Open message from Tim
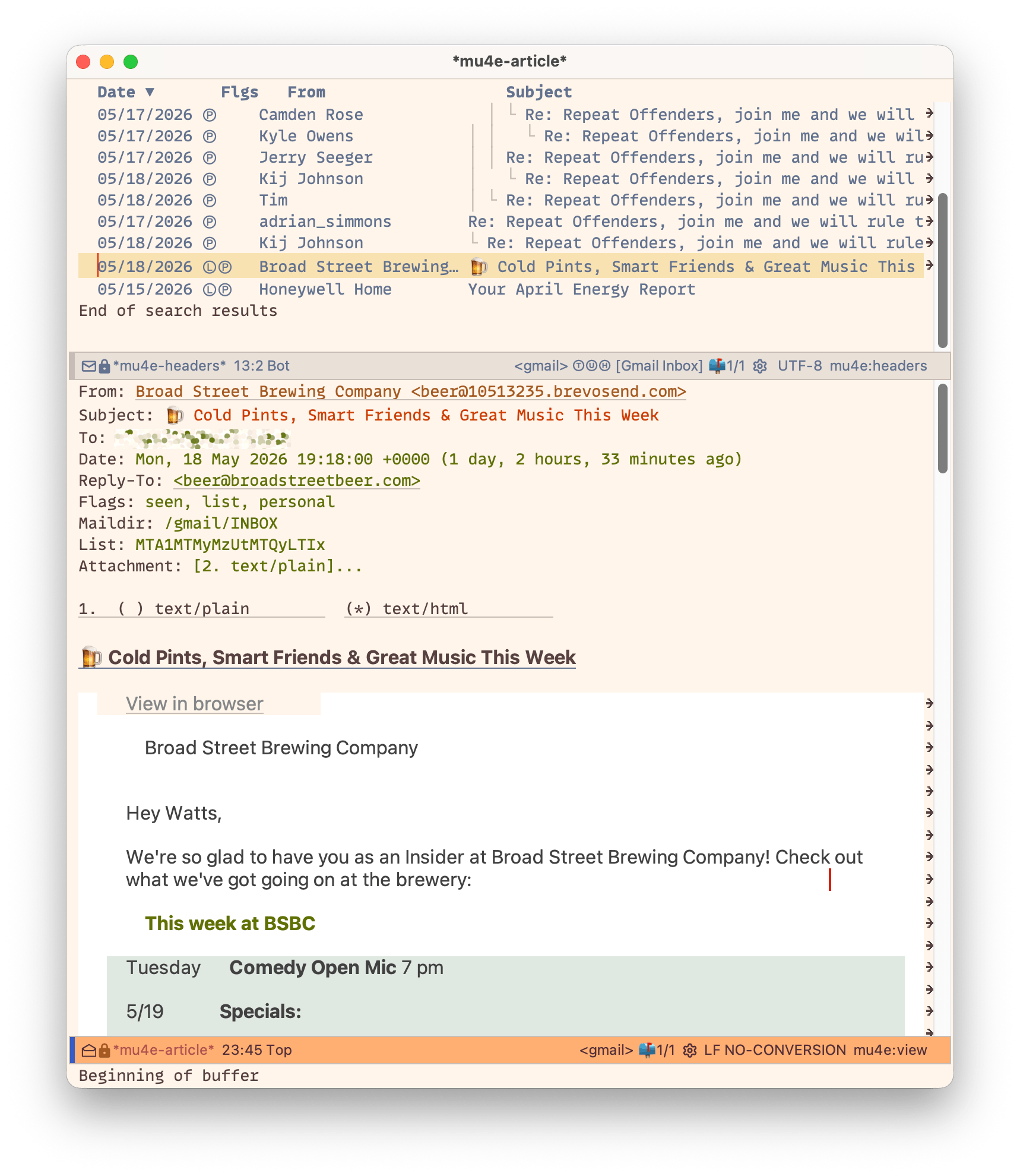The height and width of the screenshot is (1176, 1020). (x=501, y=200)
